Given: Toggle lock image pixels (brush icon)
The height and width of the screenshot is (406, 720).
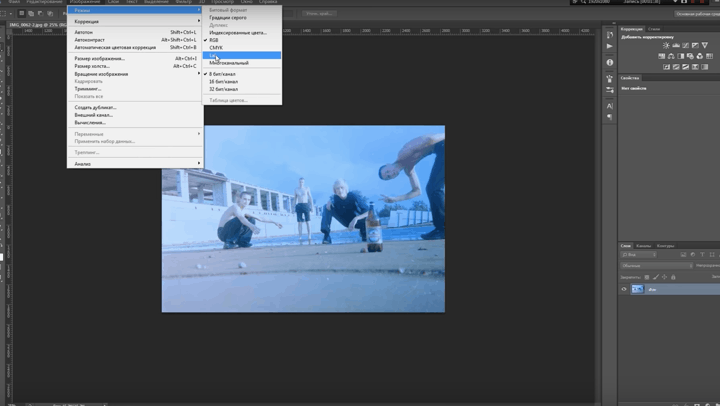Looking at the screenshot, I should pos(656,277).
